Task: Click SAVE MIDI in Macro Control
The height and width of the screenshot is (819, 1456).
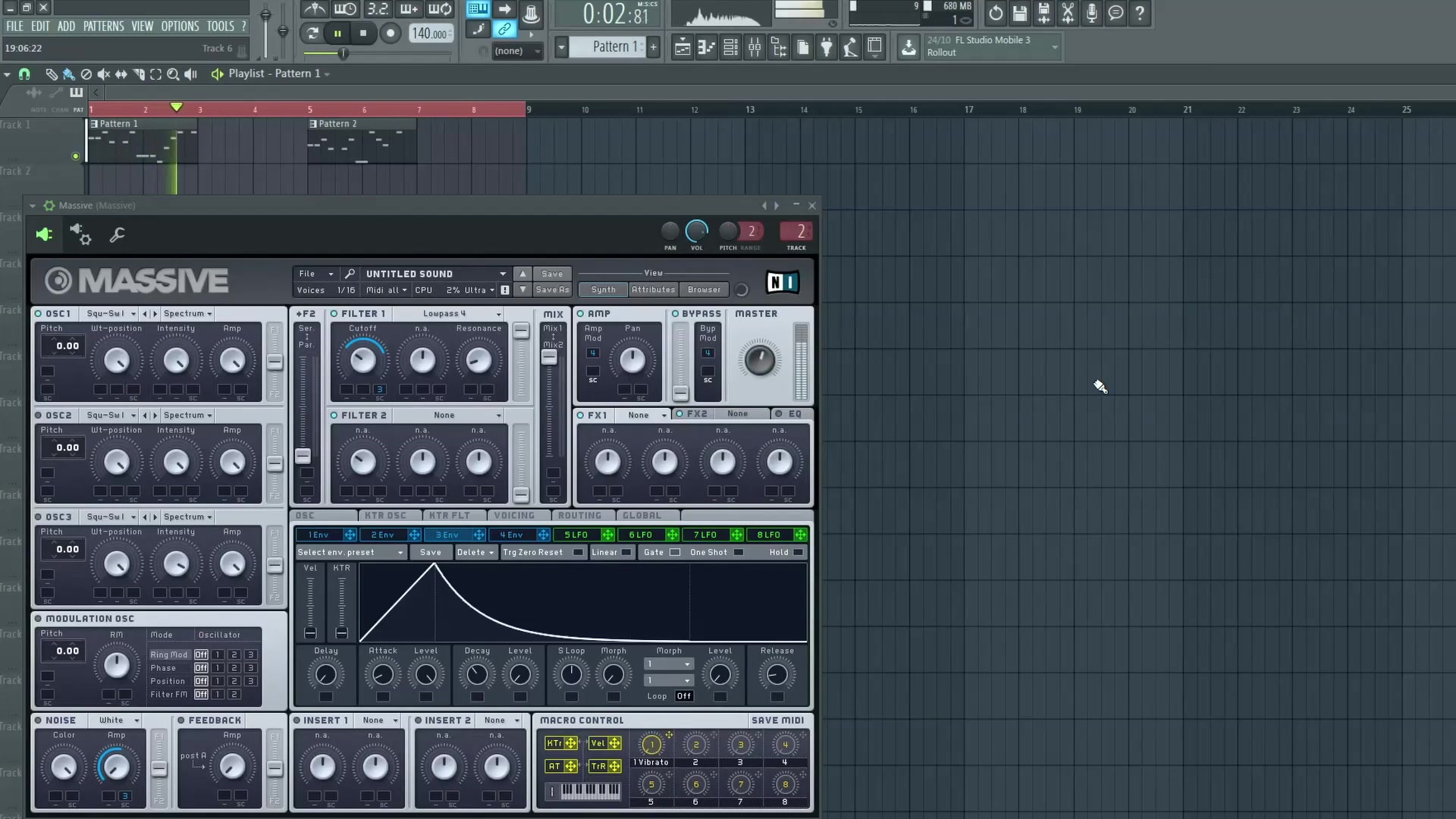Action: [777, 720]
